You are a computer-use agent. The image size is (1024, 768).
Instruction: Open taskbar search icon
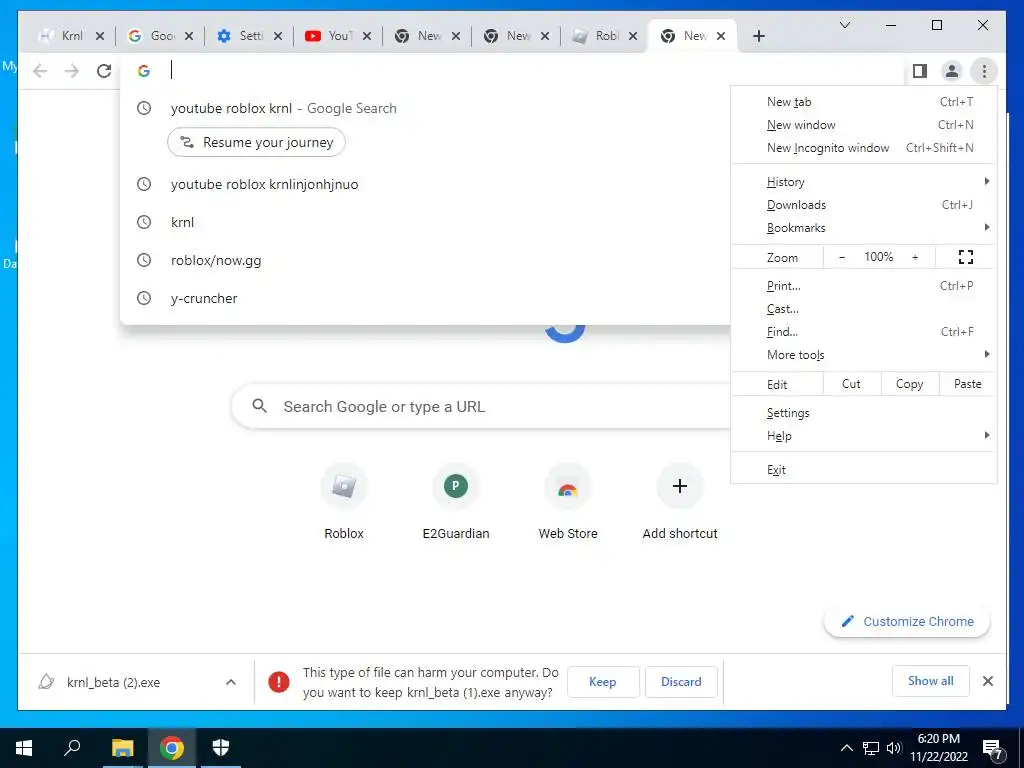point(72,748)
